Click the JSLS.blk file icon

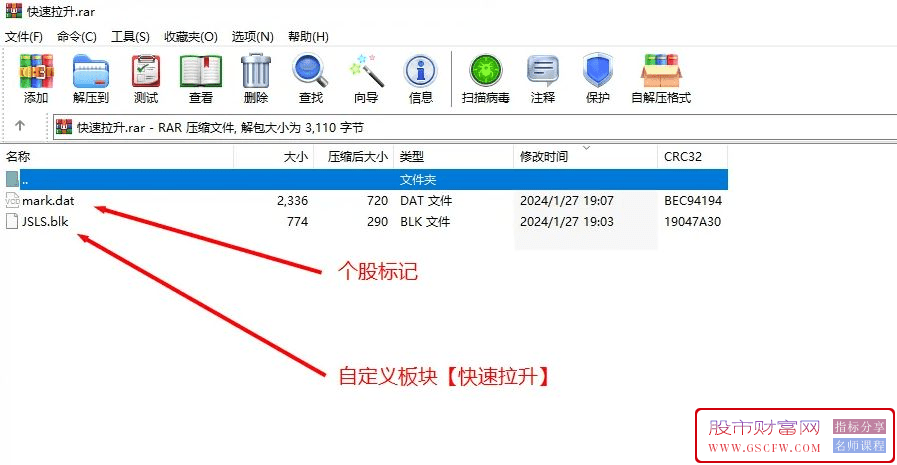[x=12, y=221]
